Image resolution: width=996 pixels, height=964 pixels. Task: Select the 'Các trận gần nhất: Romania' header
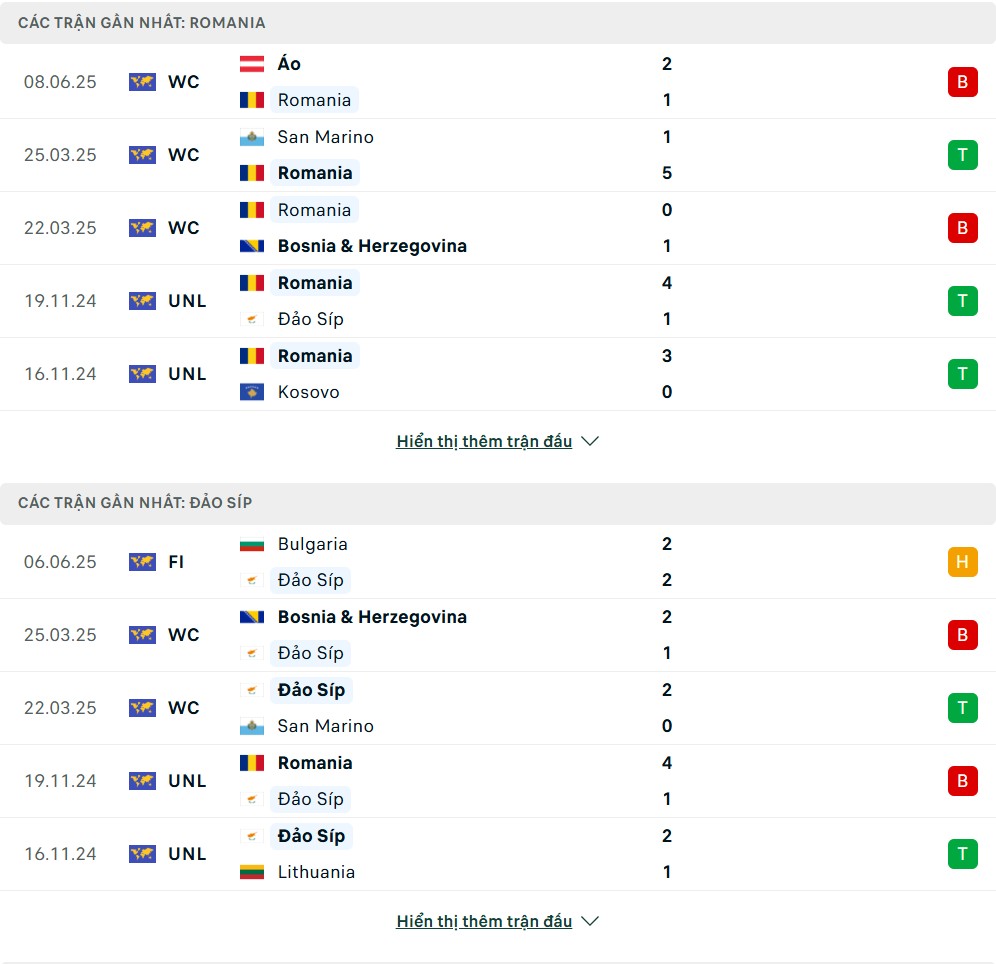[498, 23]
